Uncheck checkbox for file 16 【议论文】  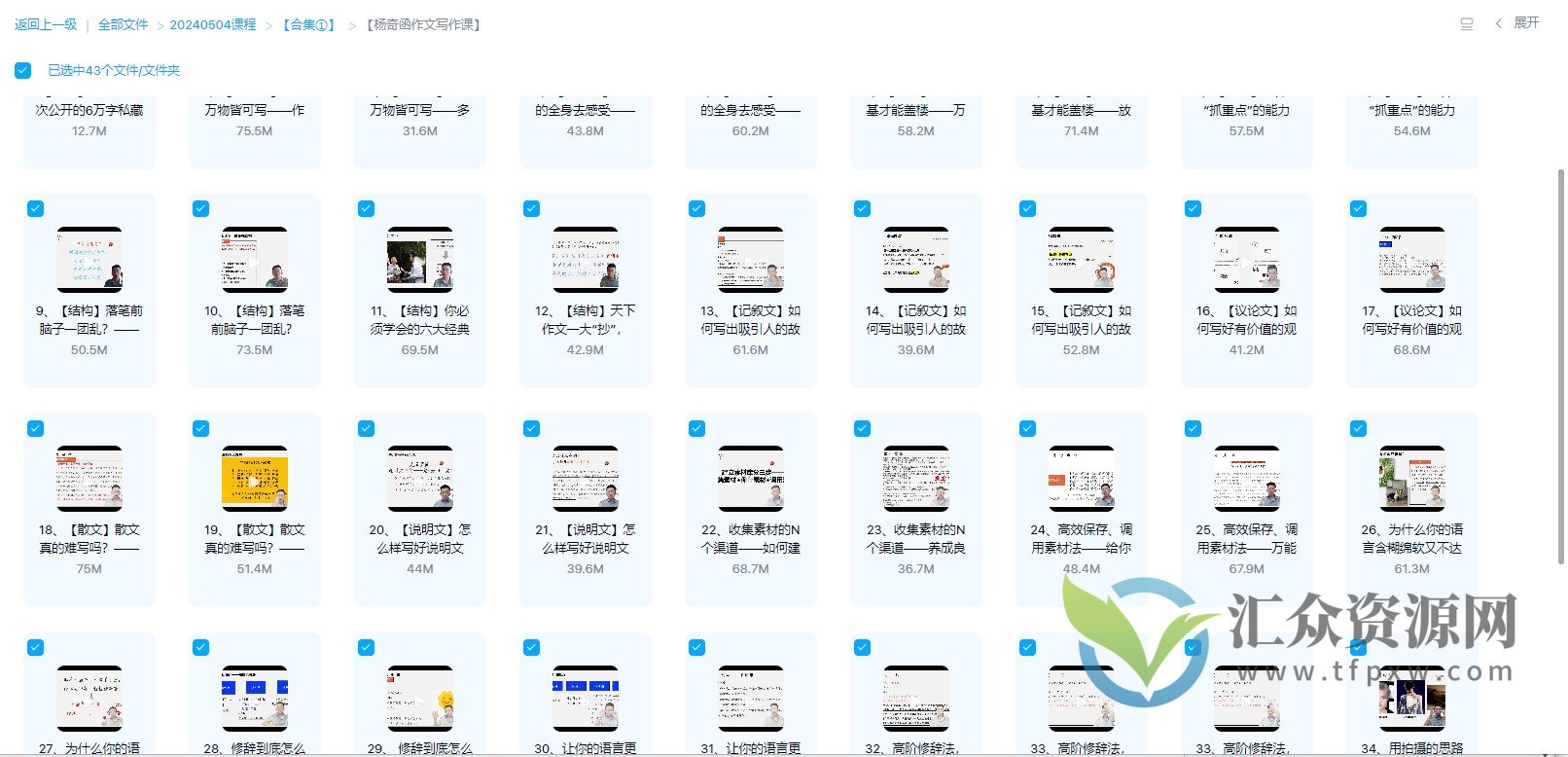tap(1193, 208)
